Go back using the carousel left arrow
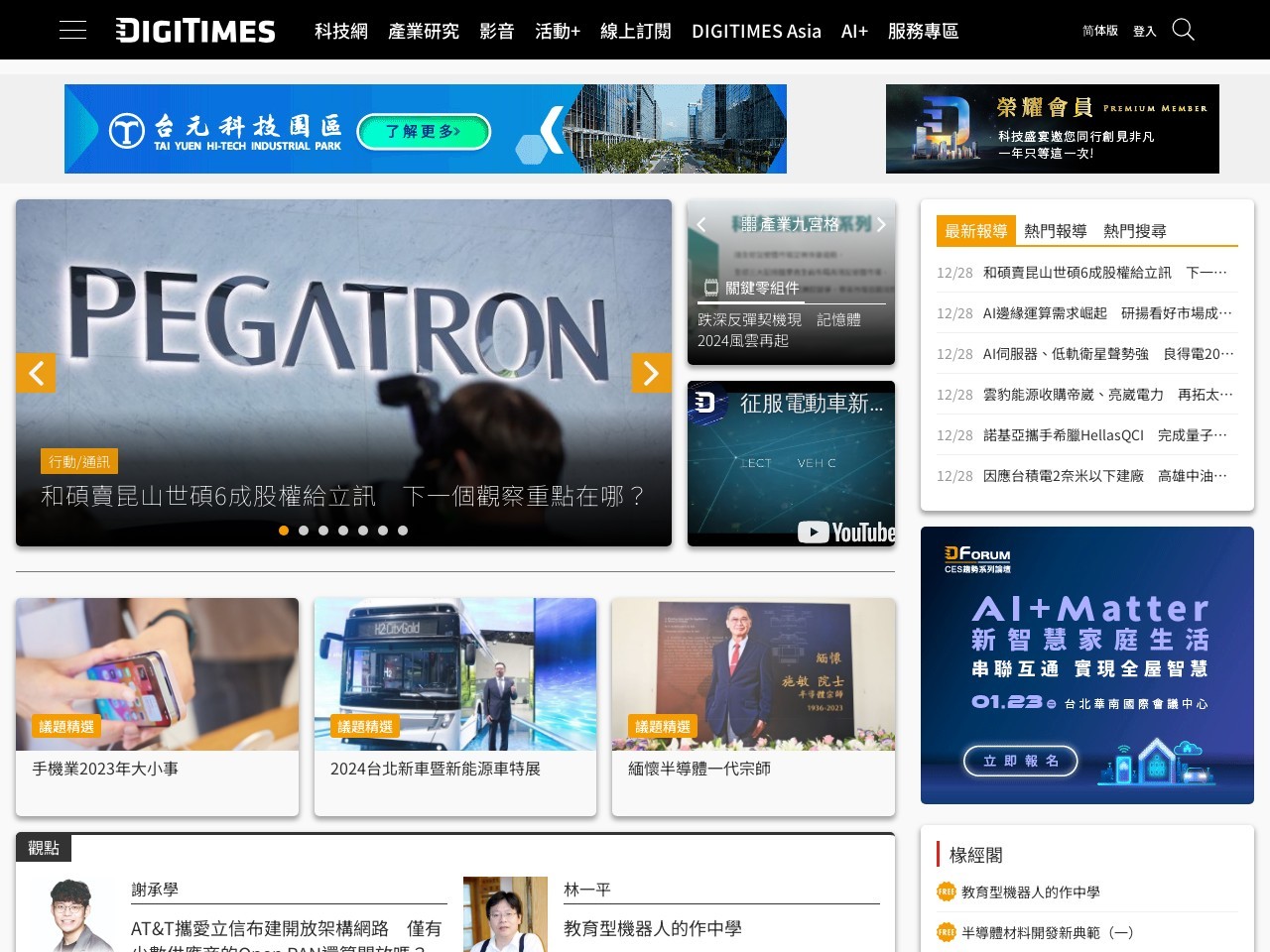1270x952 pixels. pos(37,373)
